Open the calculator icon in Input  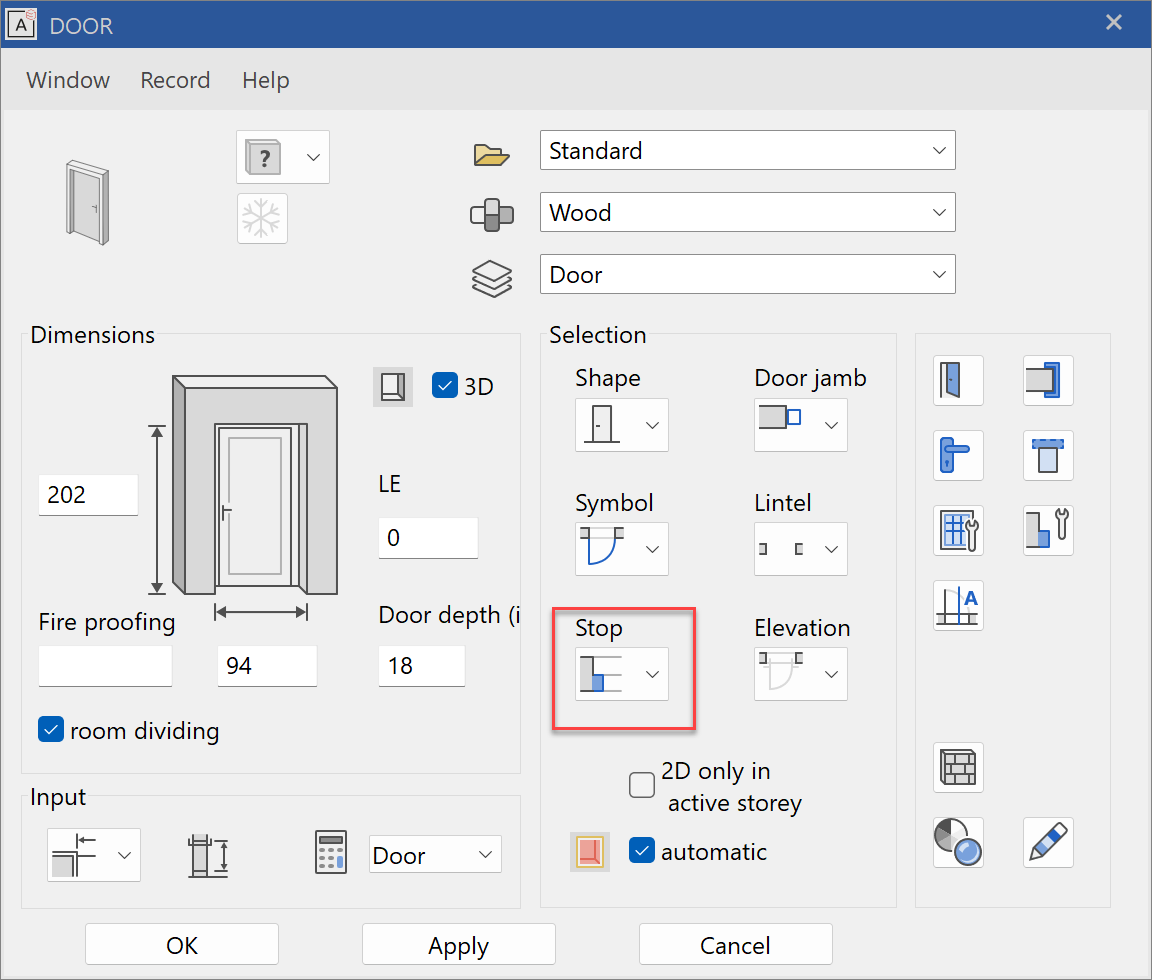[x=331, y=853]
